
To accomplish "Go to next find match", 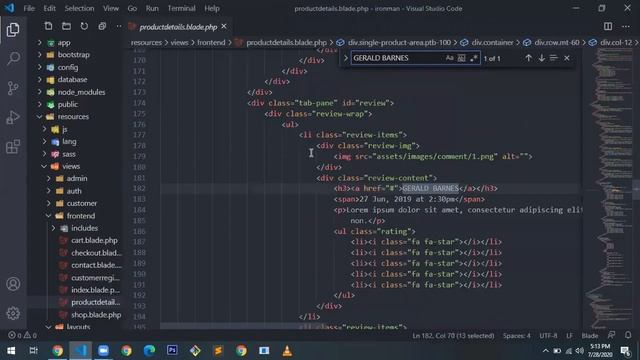I will pos(542,58).
